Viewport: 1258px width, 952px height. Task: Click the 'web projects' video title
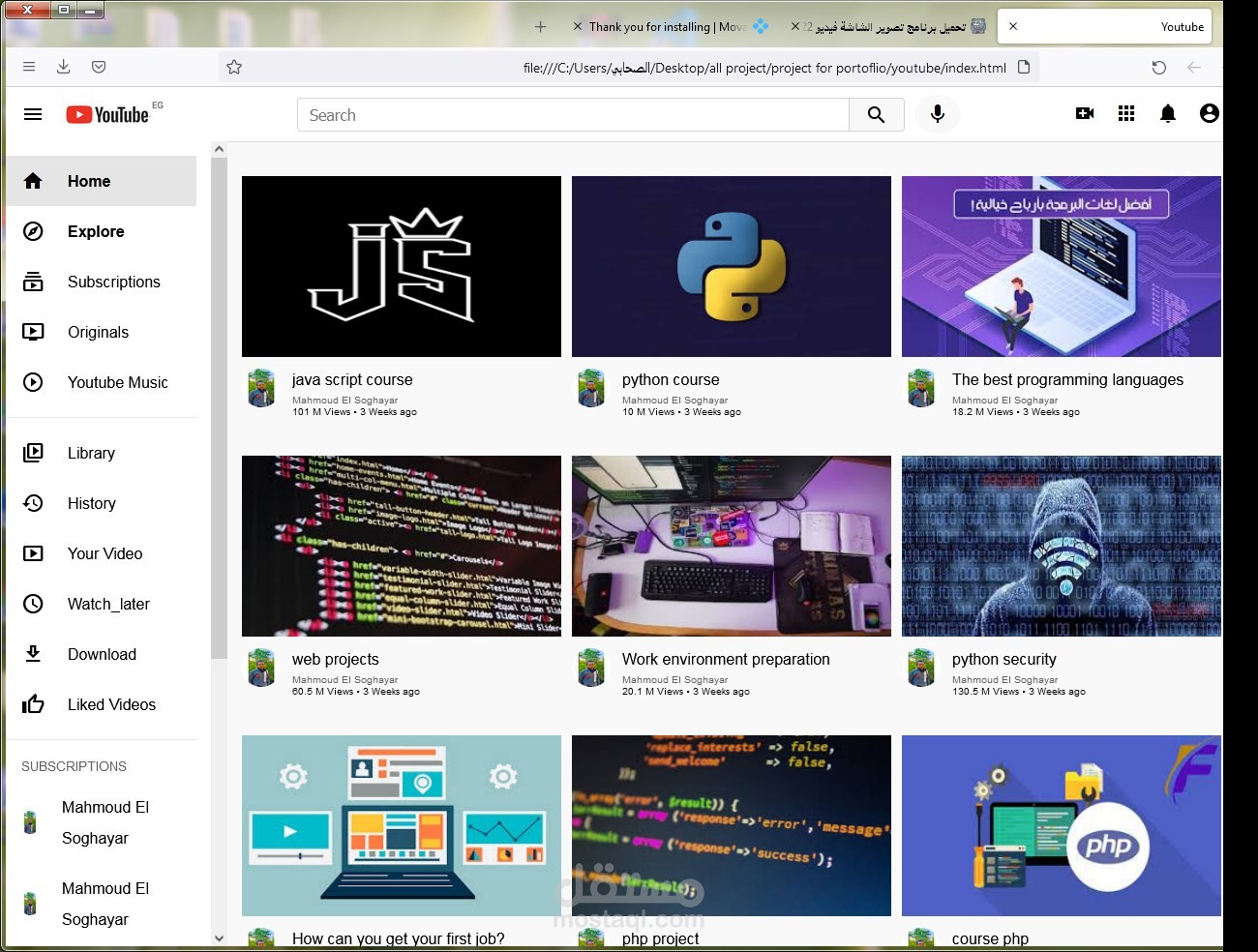tap(336, 659)
